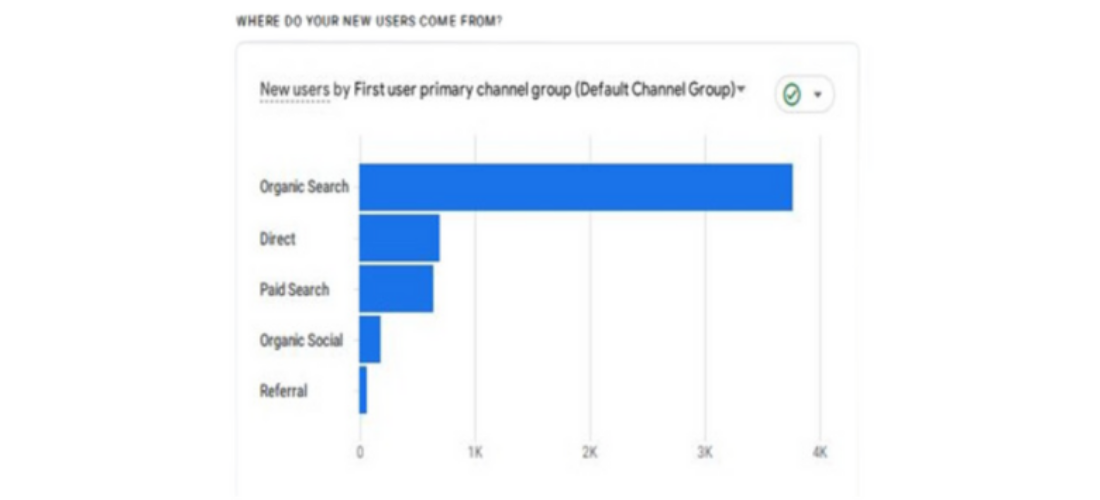The width and height of the screenshot is (1100, 500).
Task: Click the green checkmark data quality icon
Action: pyautogui.click(x=792, y=94)
